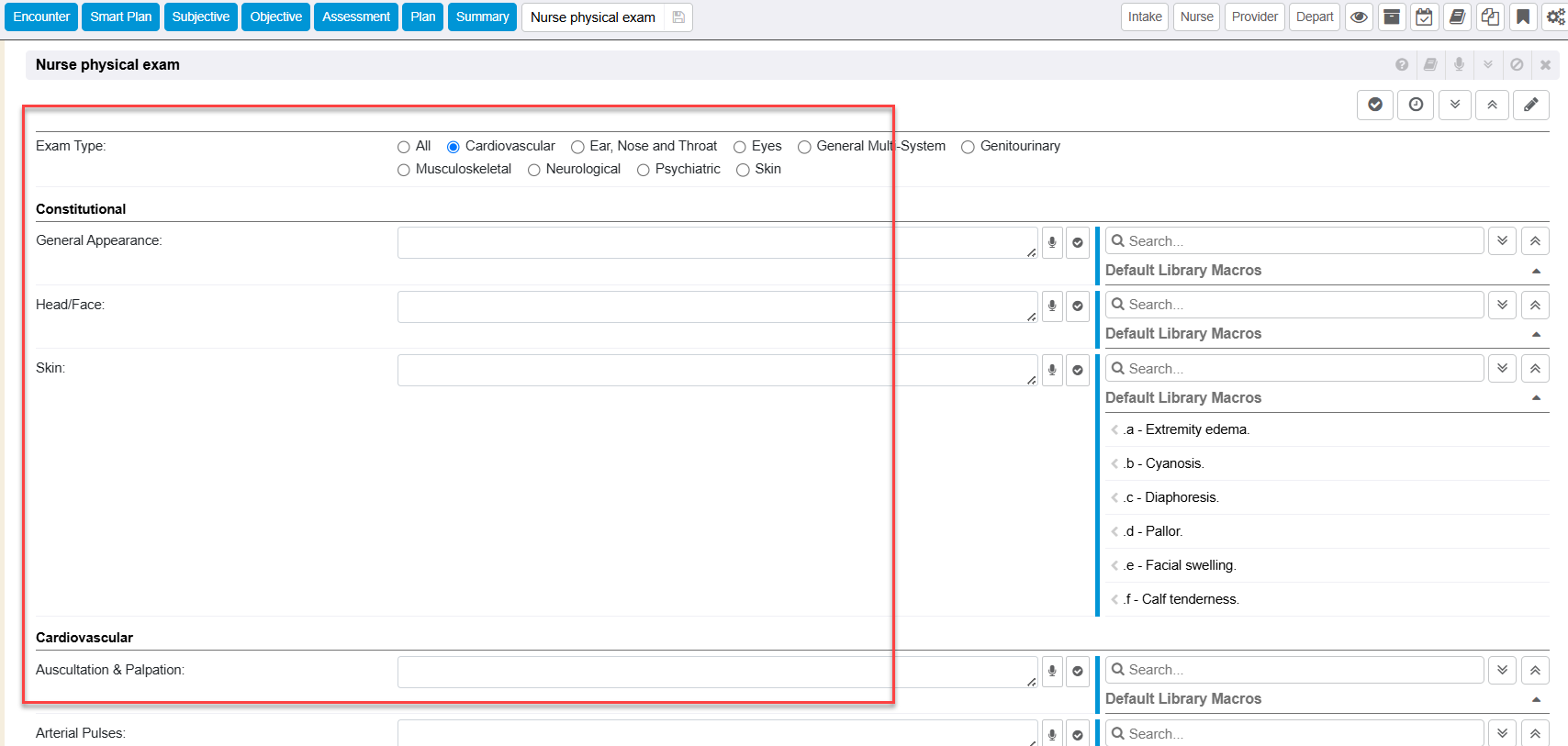1568x746 pixels.
Task: Select the Neurological exam type
Action: [x=534, y=170]
